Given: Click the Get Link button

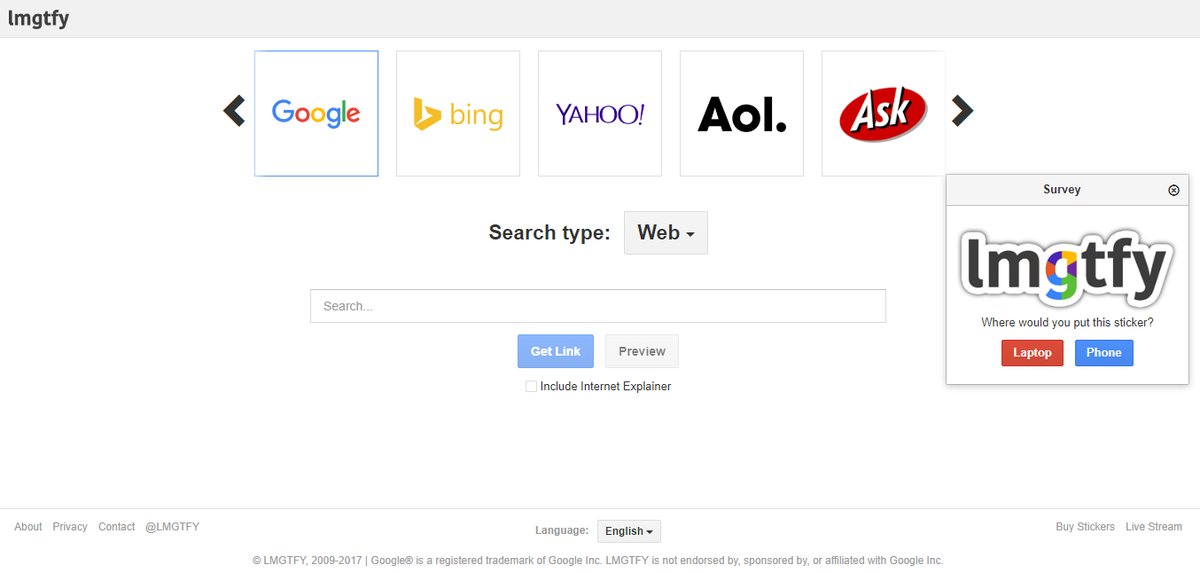Looking at the screenshot, I should tap(555, 351).
